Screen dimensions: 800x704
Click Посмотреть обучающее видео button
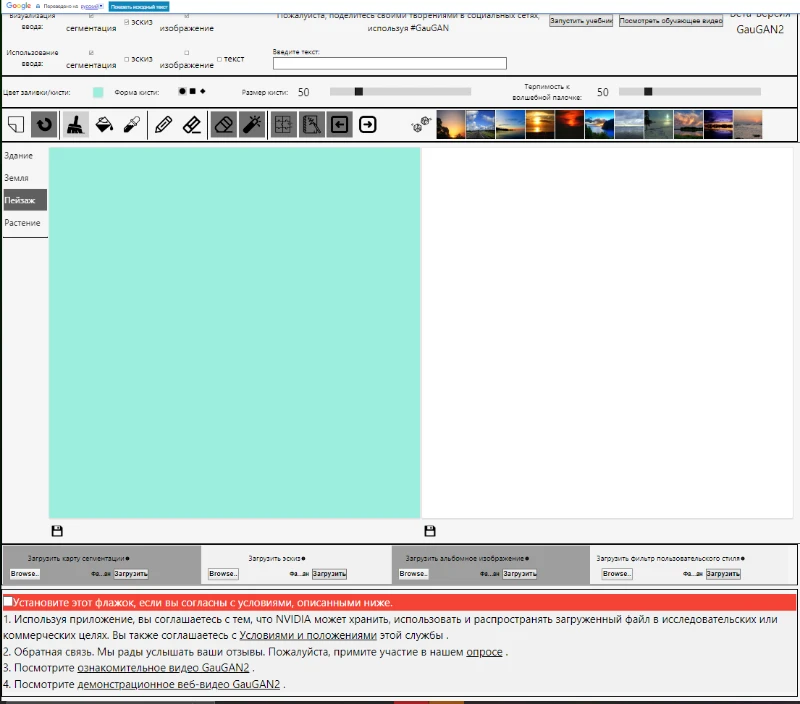pyautogui.click(x=671, y=21)
